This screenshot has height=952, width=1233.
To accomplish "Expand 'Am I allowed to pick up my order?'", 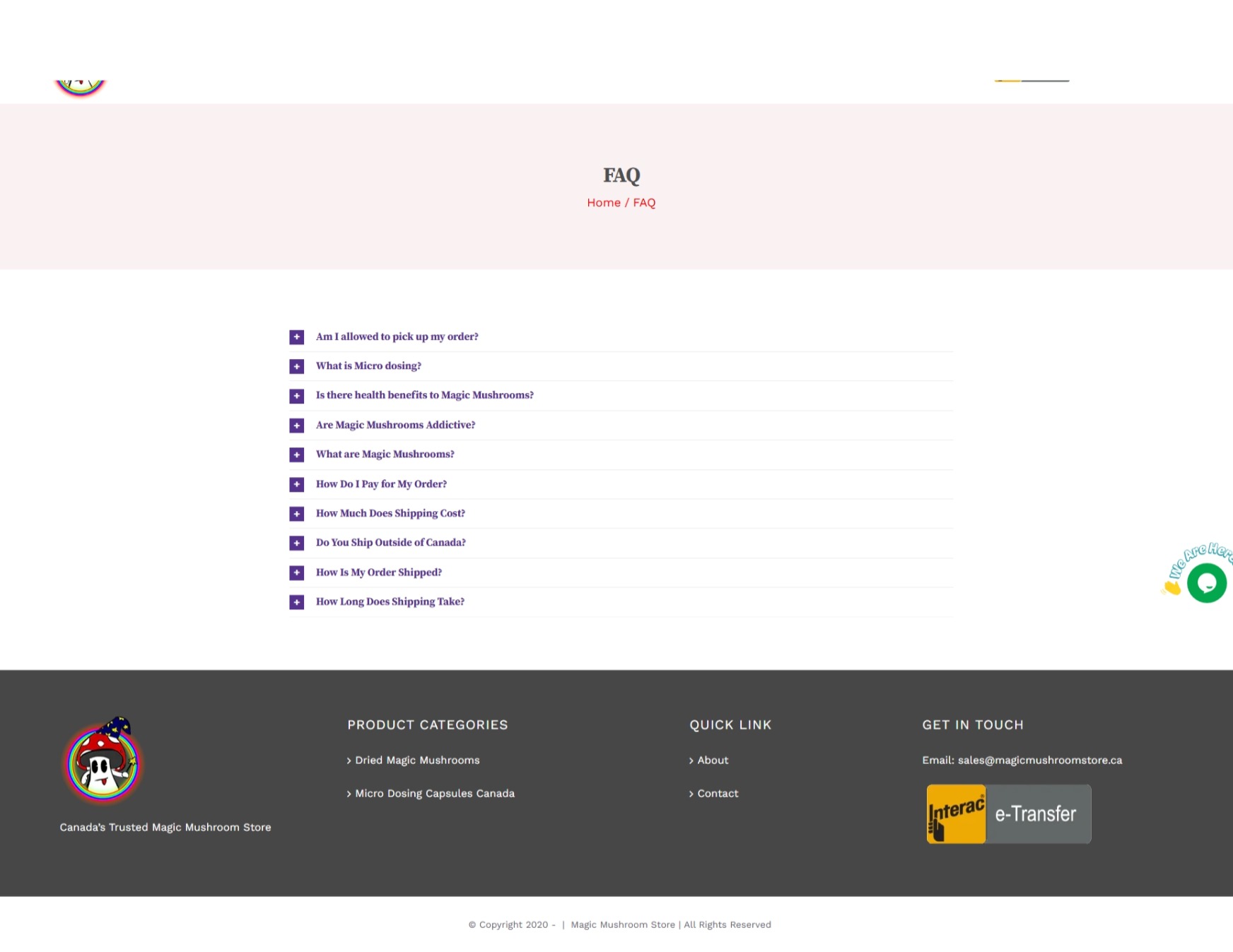I will 397,336.
